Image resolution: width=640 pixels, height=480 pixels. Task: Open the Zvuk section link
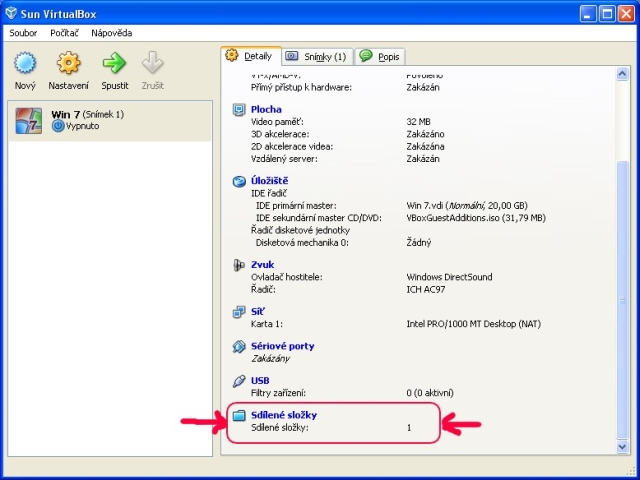click(262, 265)
